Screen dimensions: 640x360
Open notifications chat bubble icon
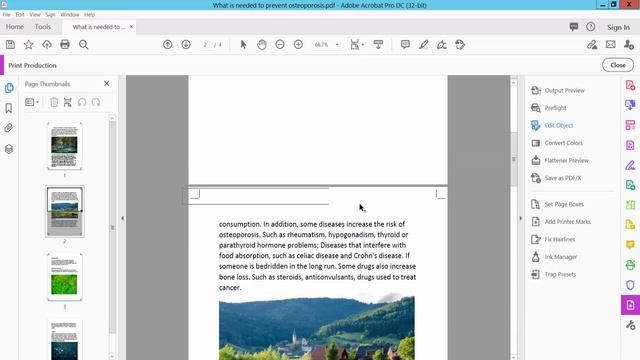574,27
